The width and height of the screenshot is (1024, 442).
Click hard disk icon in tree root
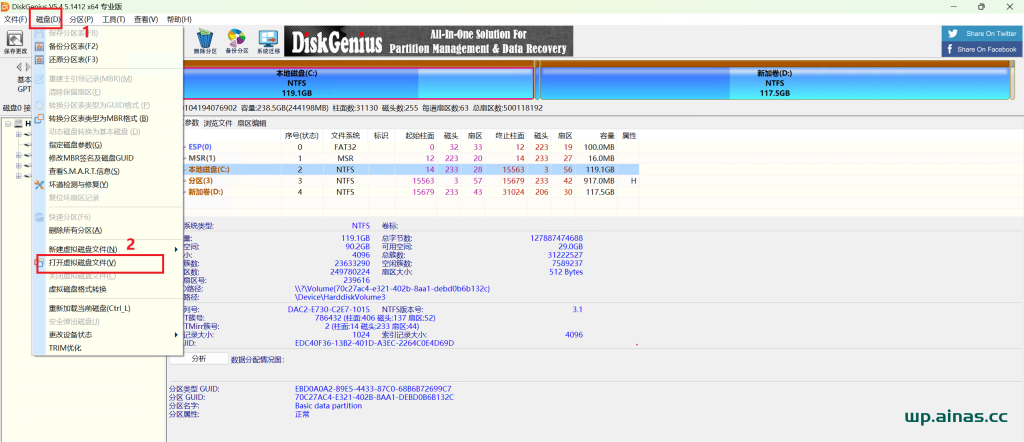(19, 123)
